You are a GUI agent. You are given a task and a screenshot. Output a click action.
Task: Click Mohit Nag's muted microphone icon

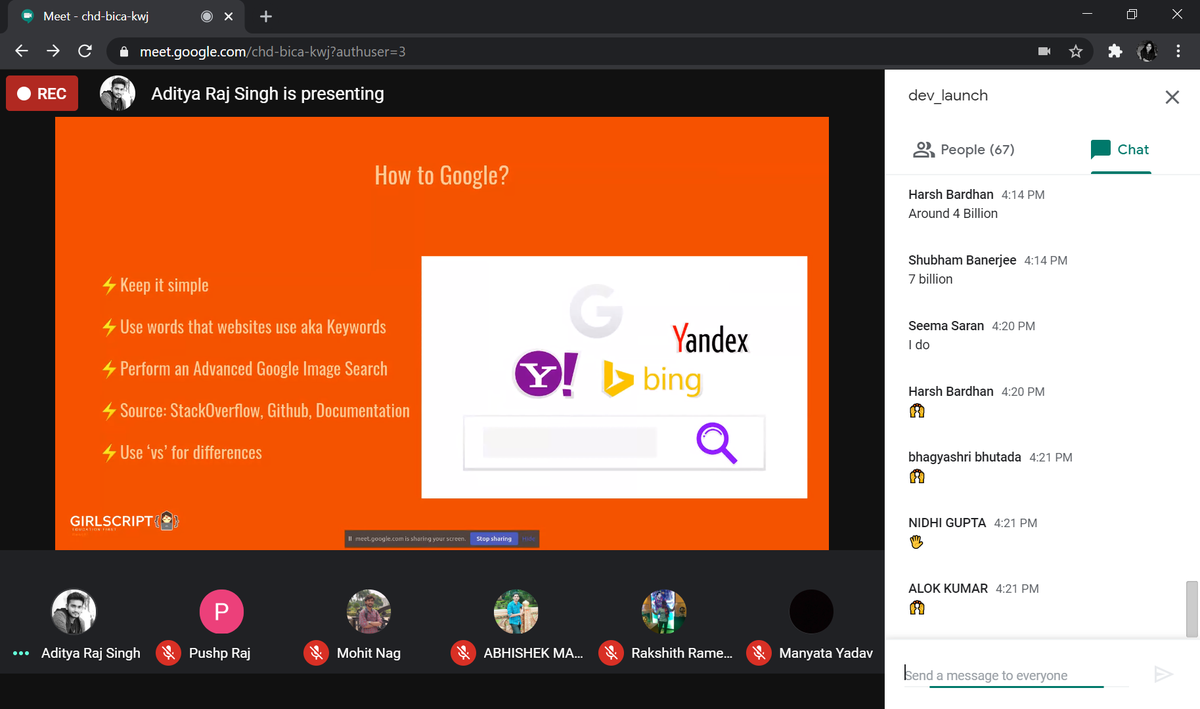tap(316, 653)
